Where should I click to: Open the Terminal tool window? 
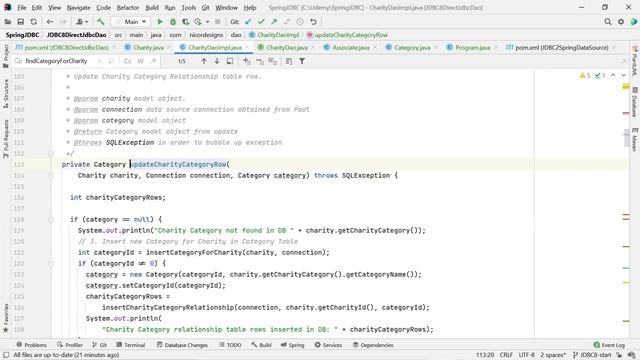point(131,345)
